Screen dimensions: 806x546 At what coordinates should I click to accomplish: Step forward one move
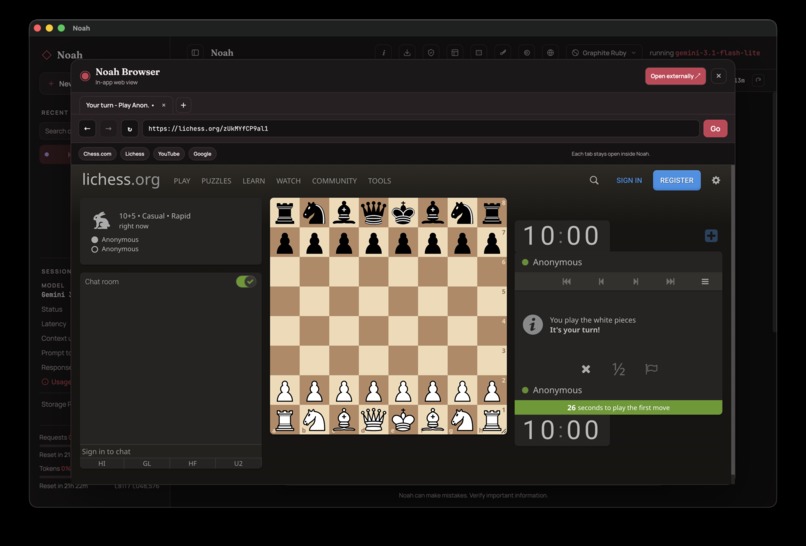636,282
